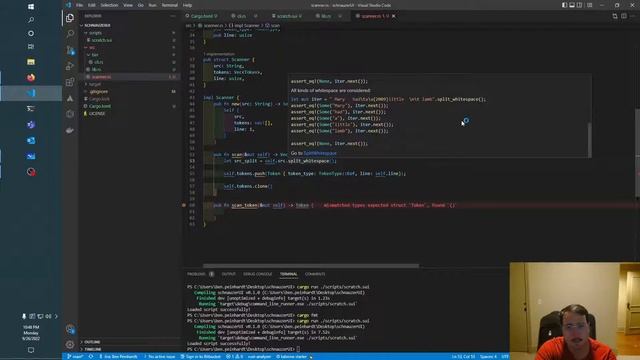Open the Help menu
Screen dimensions: 640x360
point(187,5)
